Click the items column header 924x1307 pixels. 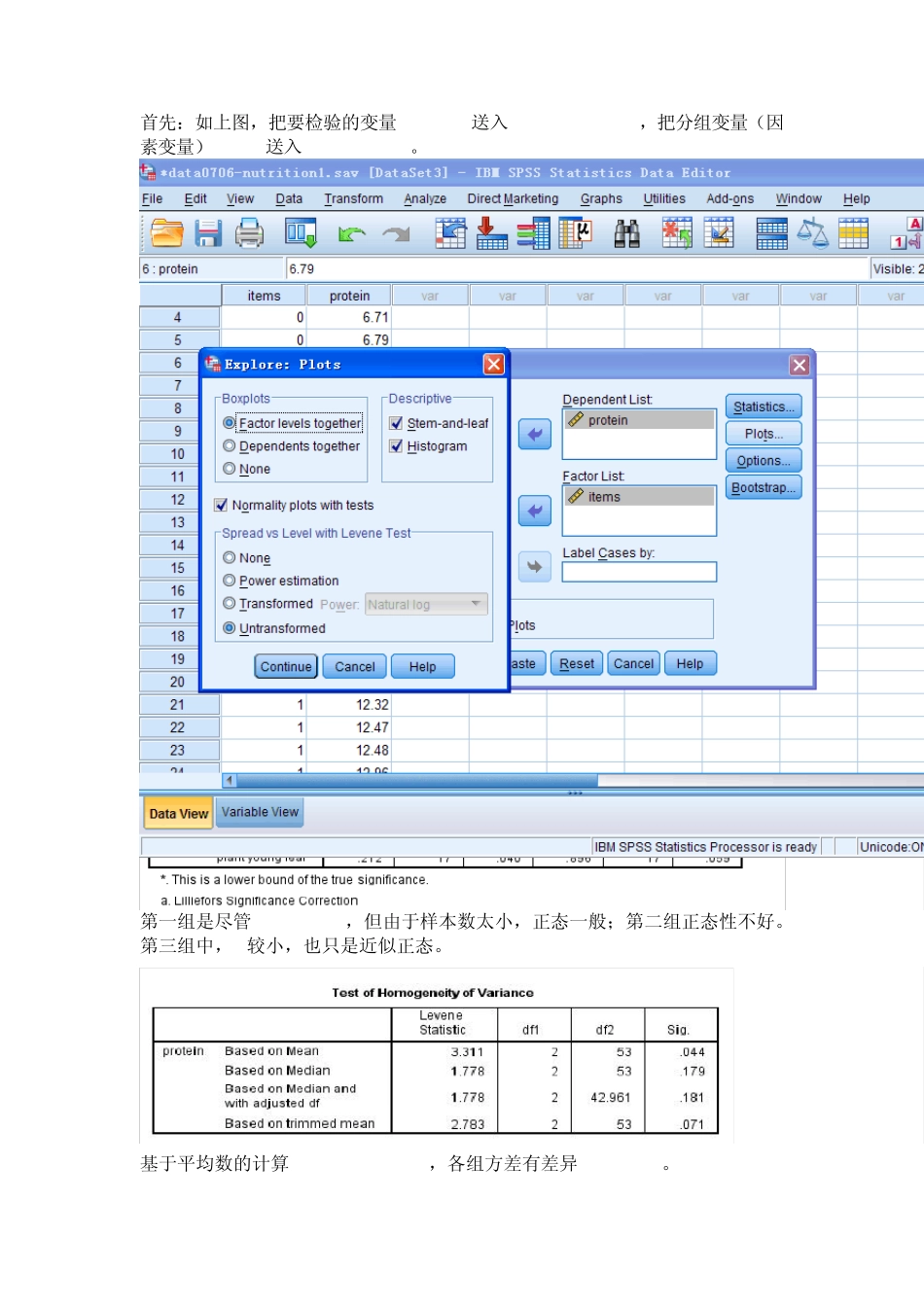coord(264,296)
